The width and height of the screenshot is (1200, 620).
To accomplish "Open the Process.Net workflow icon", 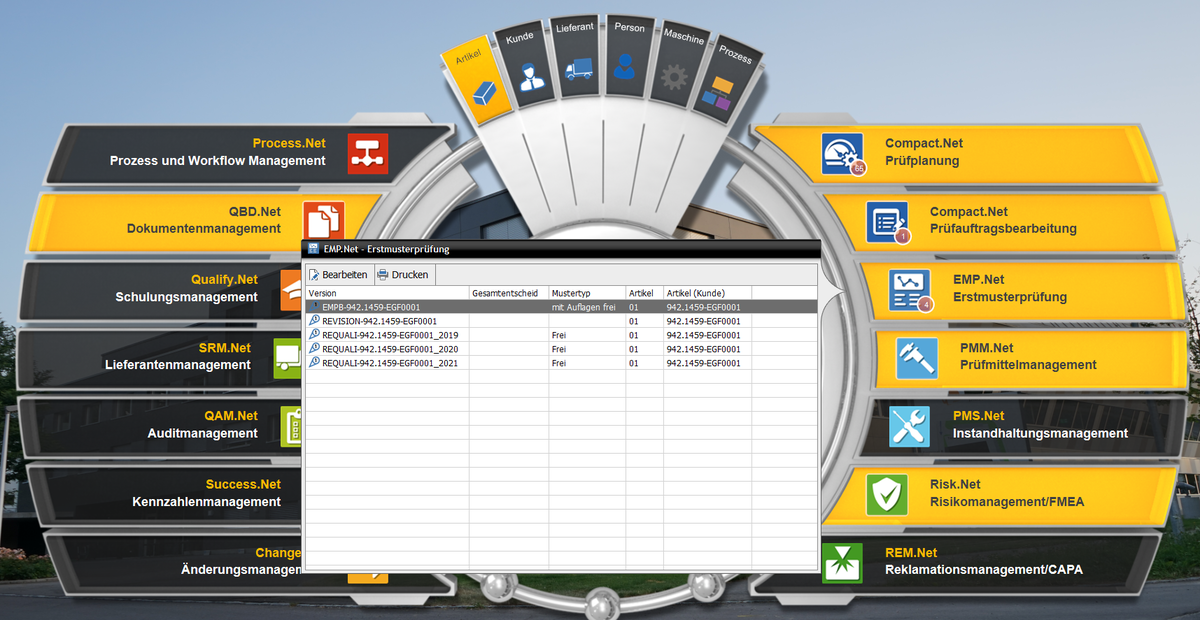I will coord(367,154).
